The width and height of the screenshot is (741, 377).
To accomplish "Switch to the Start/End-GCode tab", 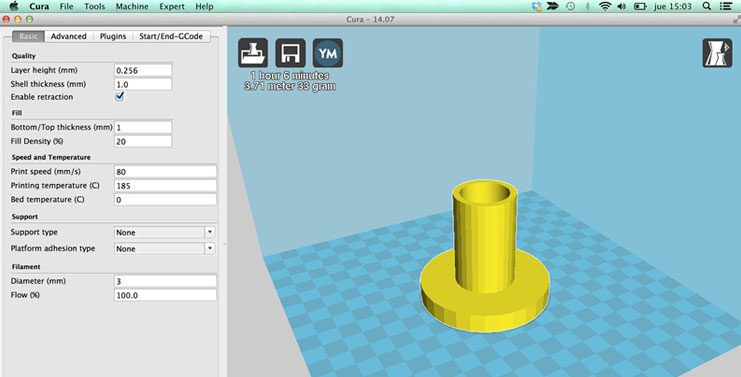I will pos(171,36).
